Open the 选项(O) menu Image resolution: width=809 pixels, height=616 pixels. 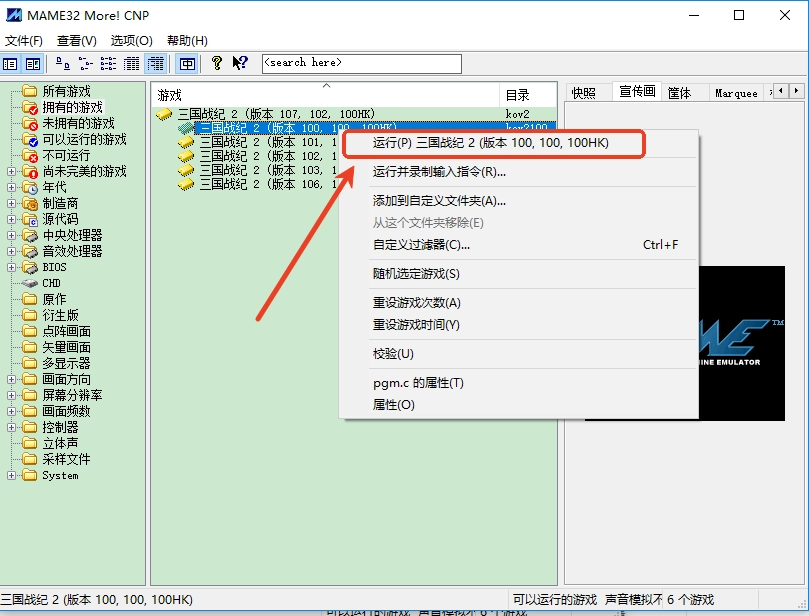(131, 41)
